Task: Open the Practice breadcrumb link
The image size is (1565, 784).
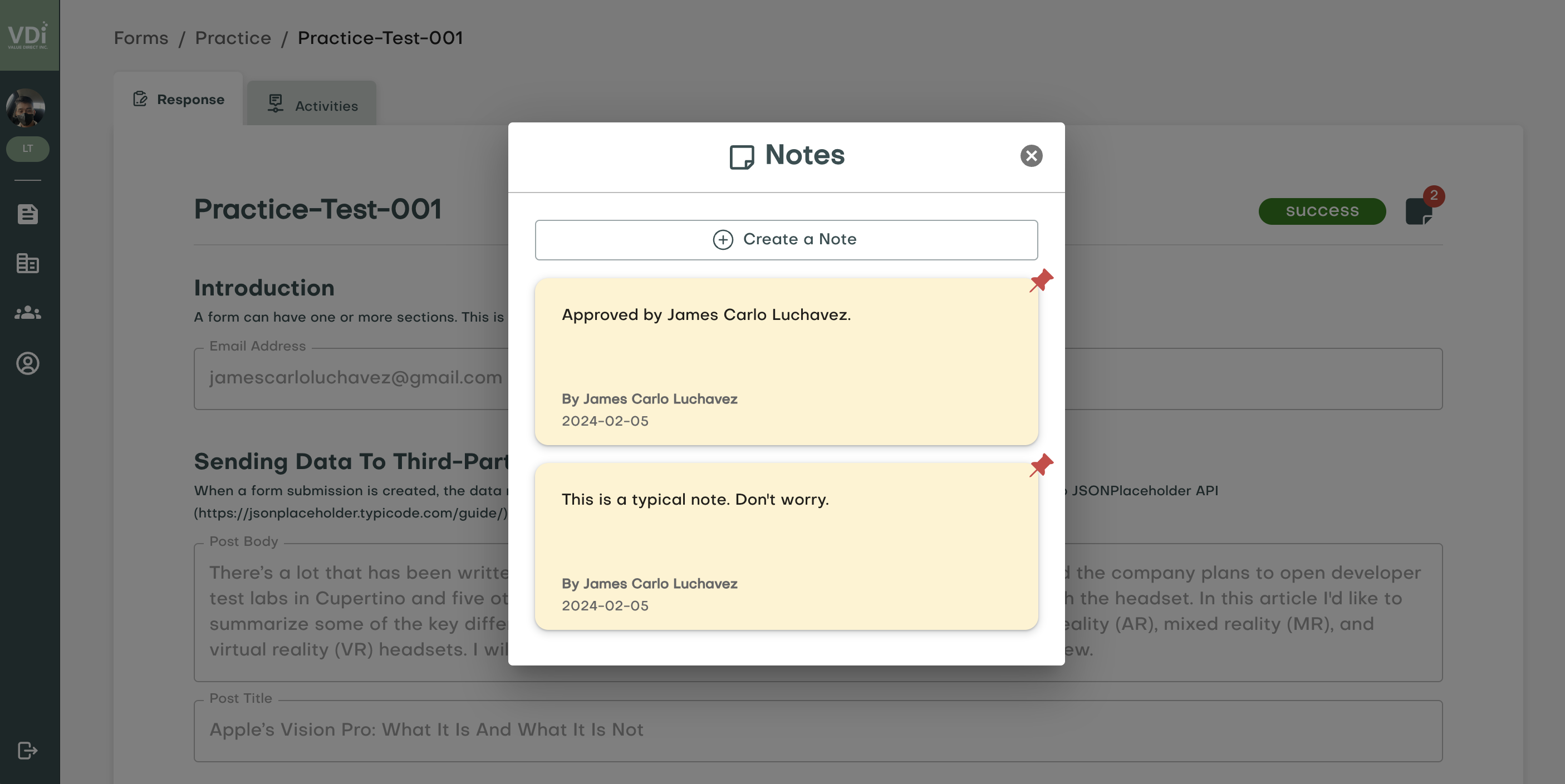Action: pos(233,38)
